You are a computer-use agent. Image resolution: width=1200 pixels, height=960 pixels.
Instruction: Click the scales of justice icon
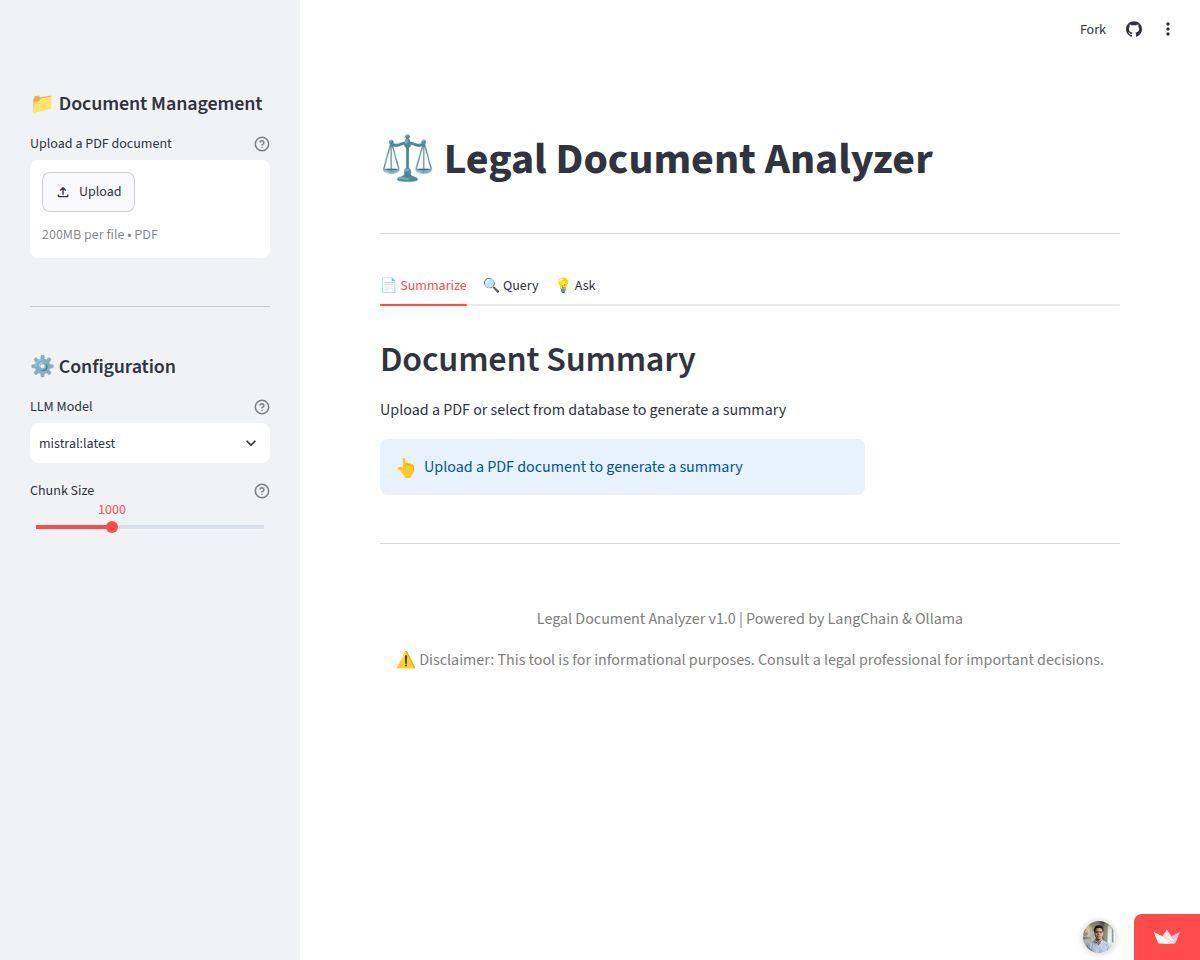click(x=407, y=159)
